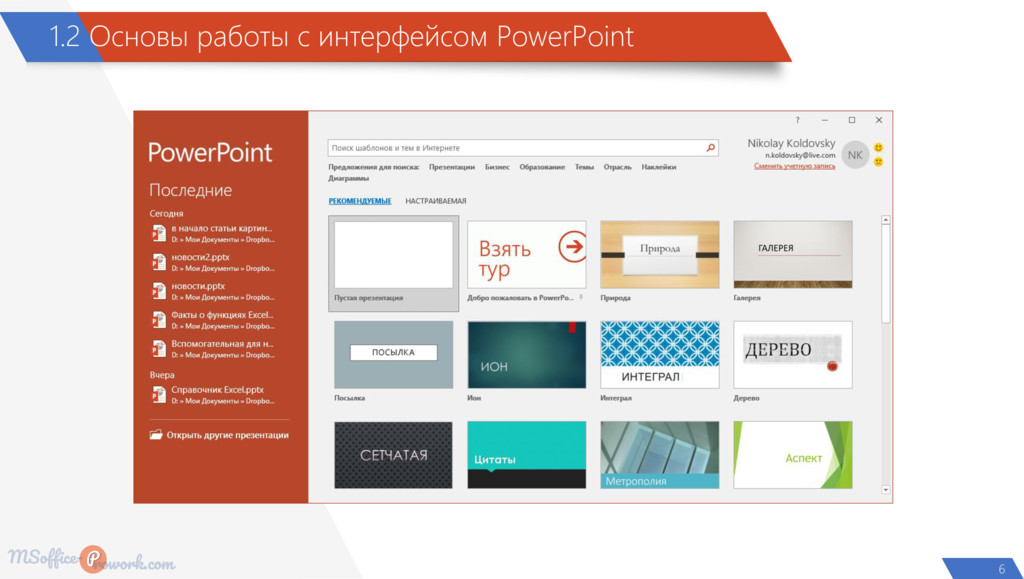Click the Презентации search suggestion

click(x=452, y=167)
